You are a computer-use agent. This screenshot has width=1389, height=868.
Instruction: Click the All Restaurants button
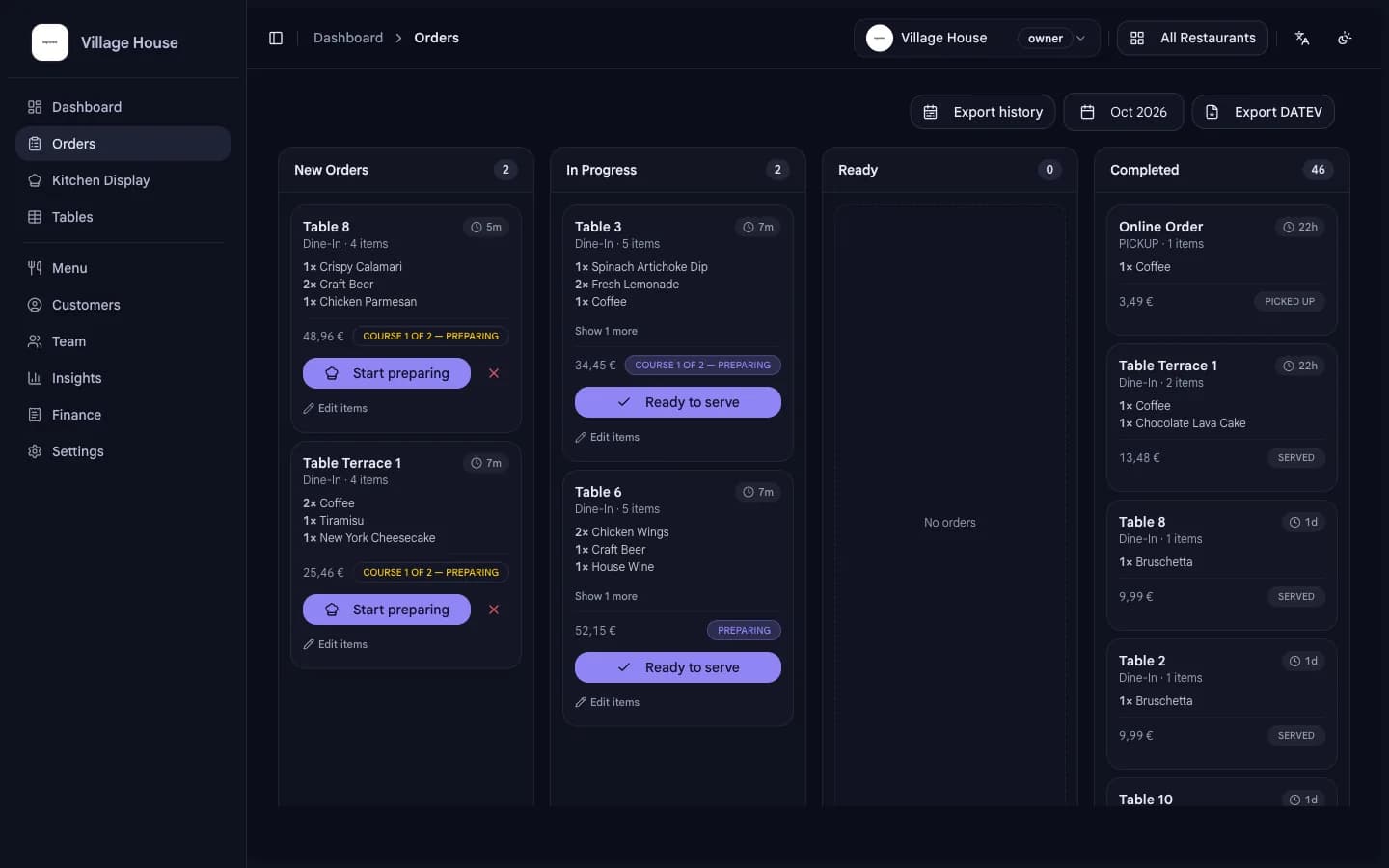(x=1192, y=38)
